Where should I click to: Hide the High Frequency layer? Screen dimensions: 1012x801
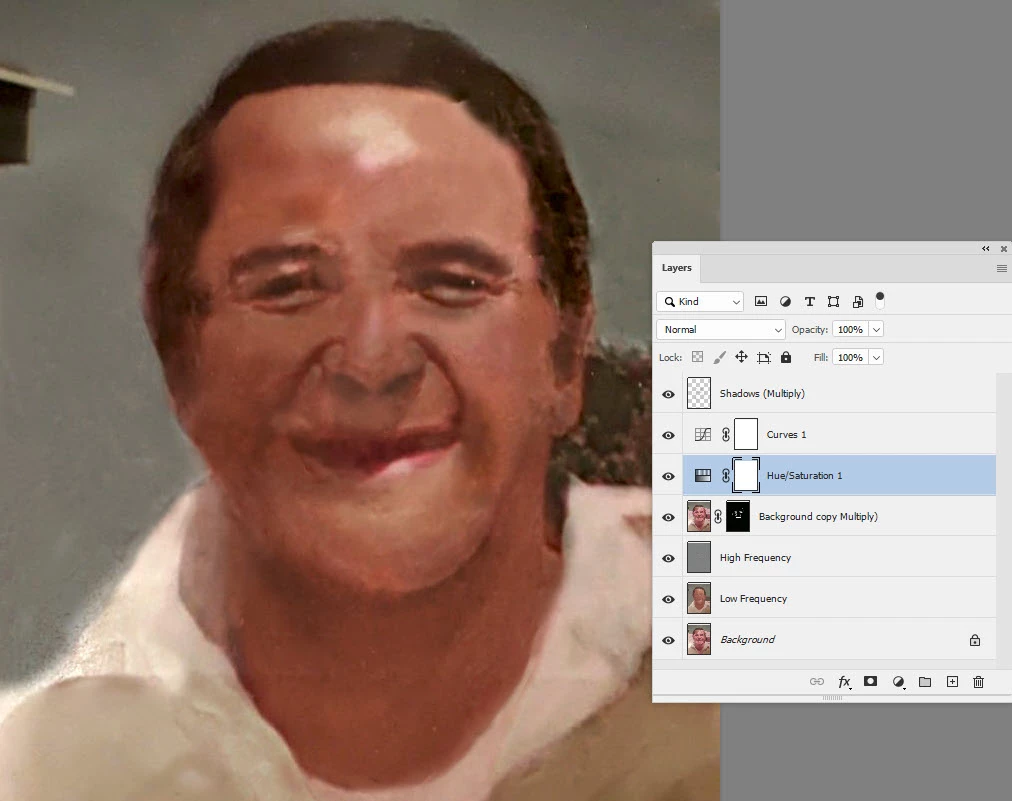[x=669, y=558]
